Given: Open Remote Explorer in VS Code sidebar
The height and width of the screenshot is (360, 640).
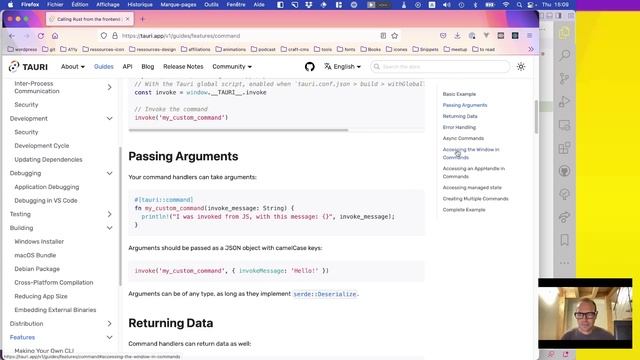Looking at the screenshot, I should (564, 125).
